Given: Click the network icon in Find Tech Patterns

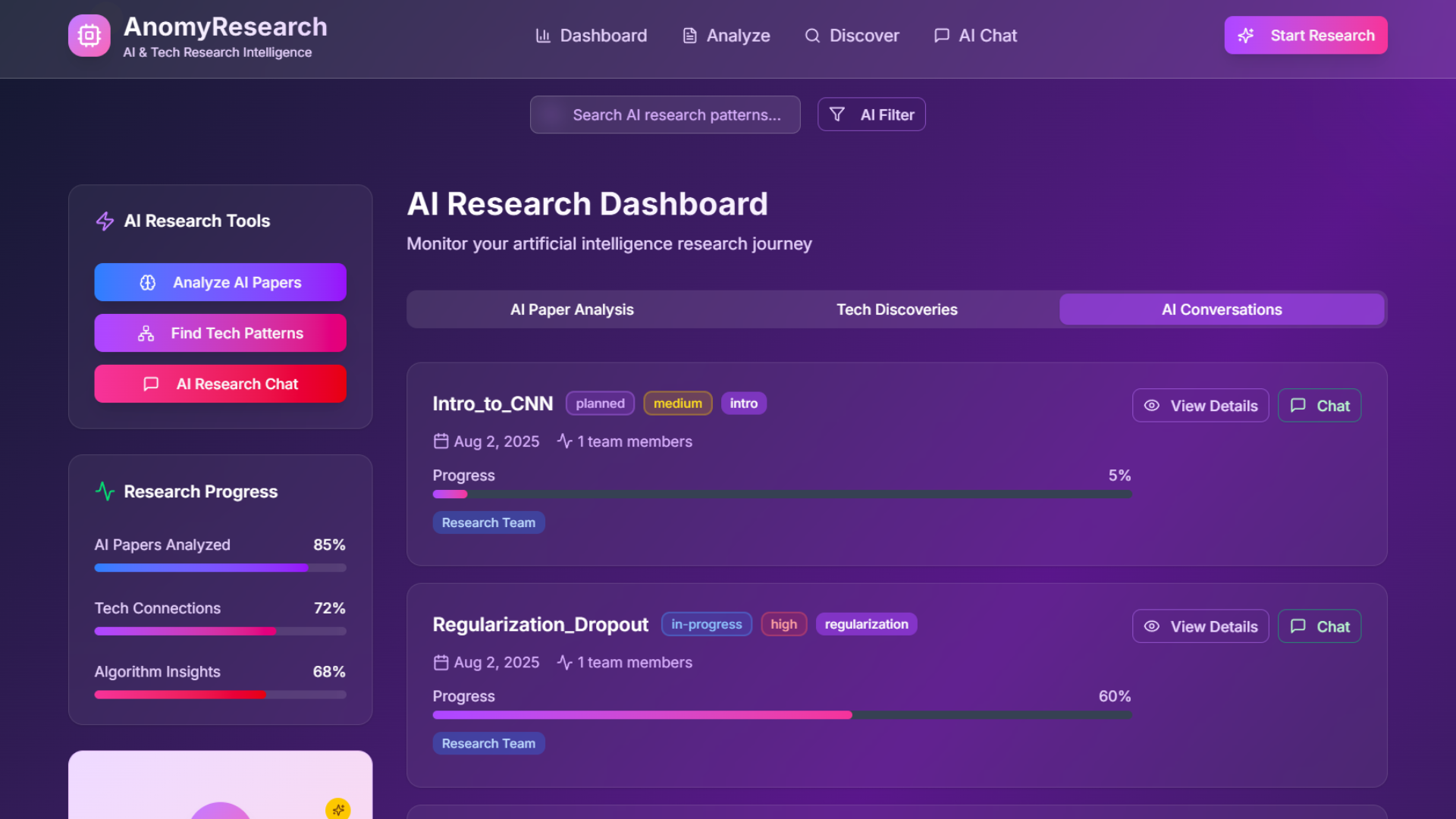Looking at the screenshot, I should point(146,333).
